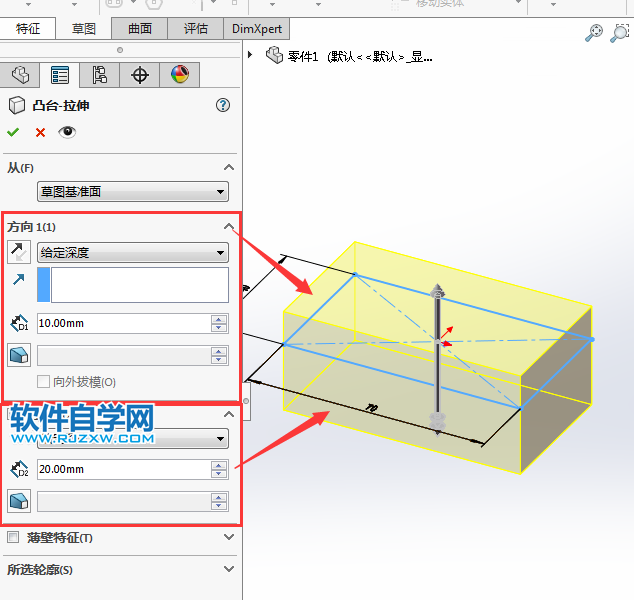Increase D2 depth with up spinner

tap(219, 465)
